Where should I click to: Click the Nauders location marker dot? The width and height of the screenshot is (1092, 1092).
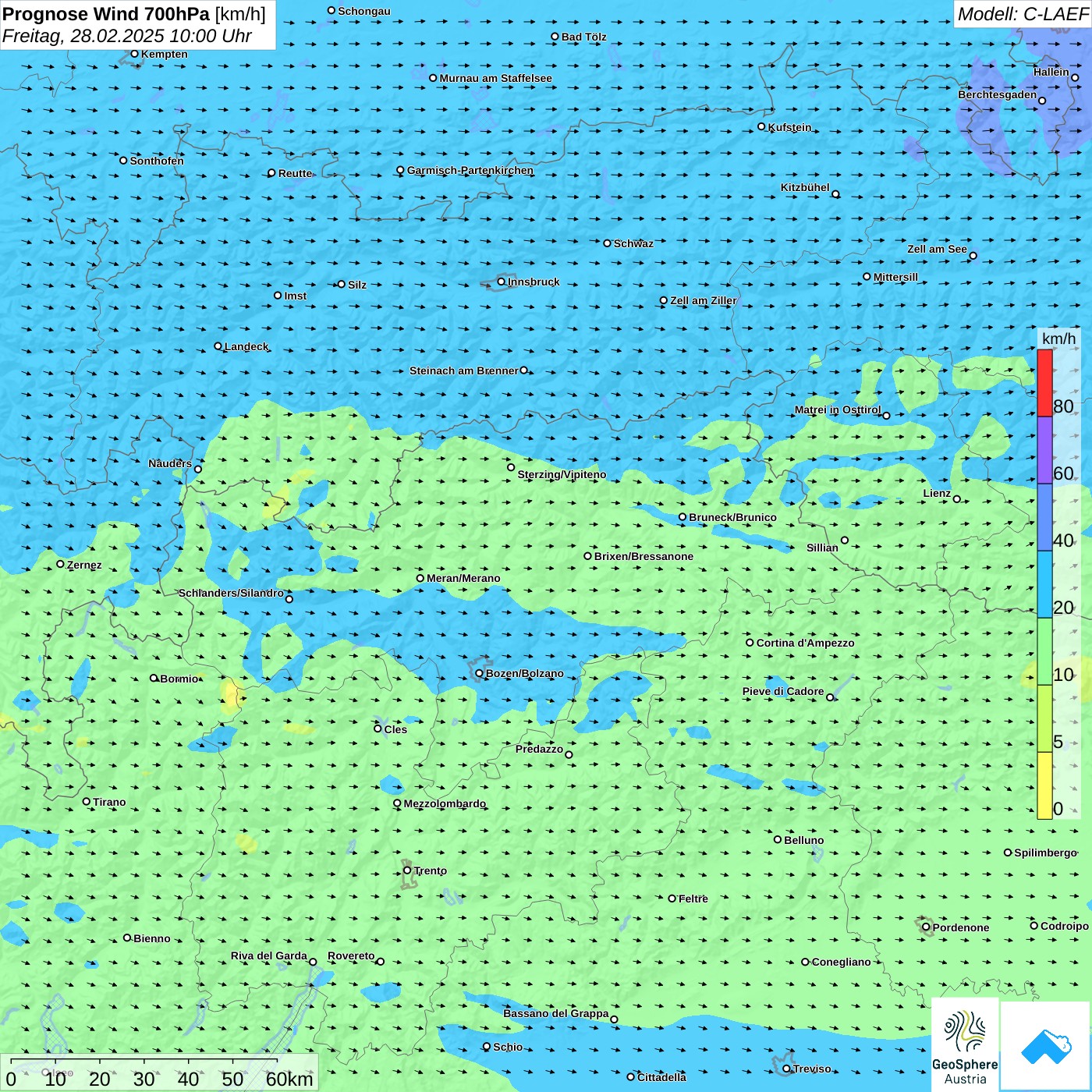point(198,469)
